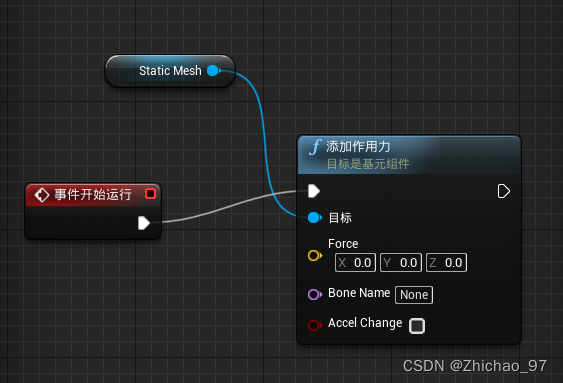Click the diamond event icon on 事件开始运行
The image size is (563, 383).
[x=42, y=195]
